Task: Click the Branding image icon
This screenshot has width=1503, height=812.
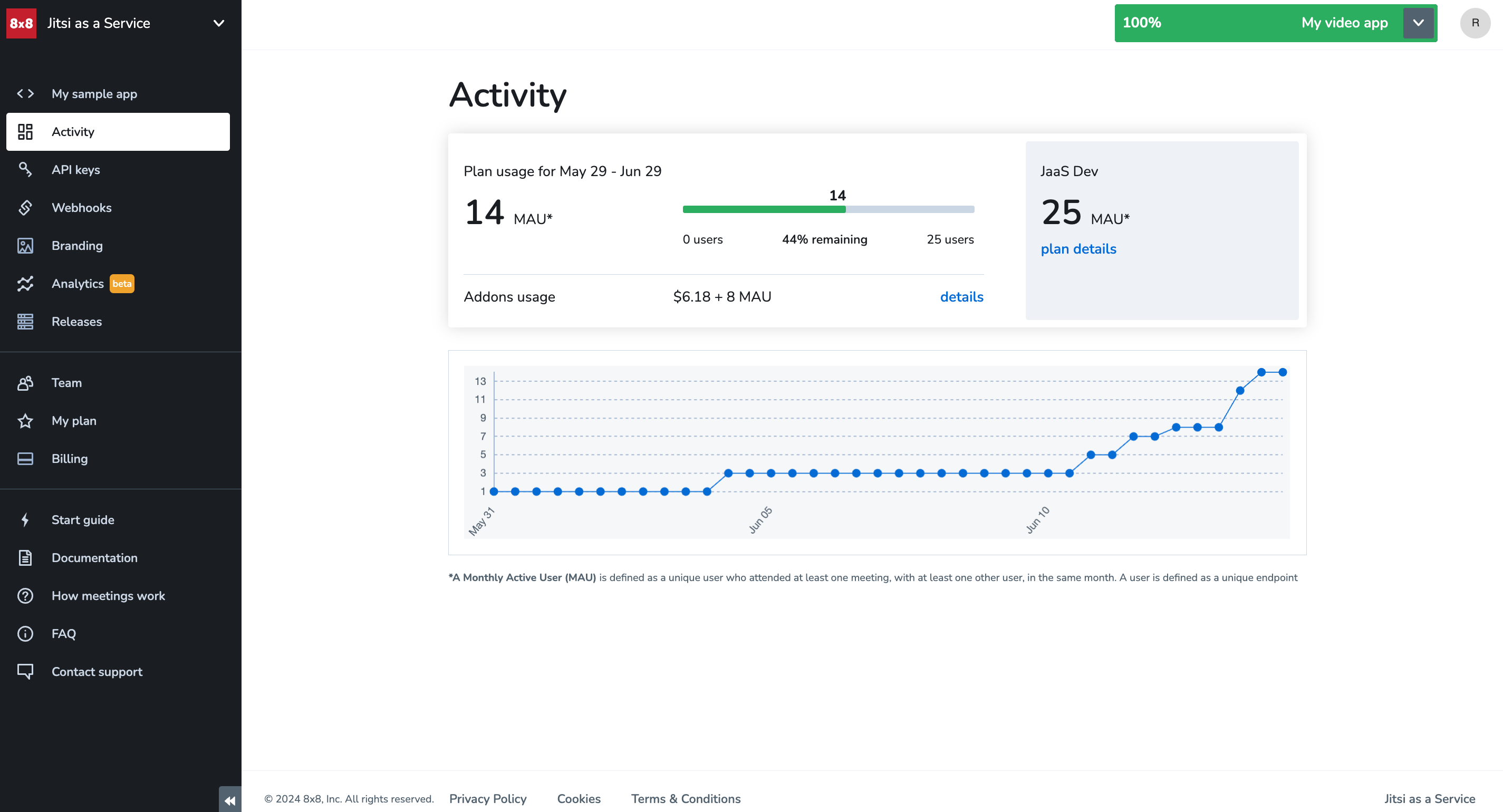Action: [25, 246]
